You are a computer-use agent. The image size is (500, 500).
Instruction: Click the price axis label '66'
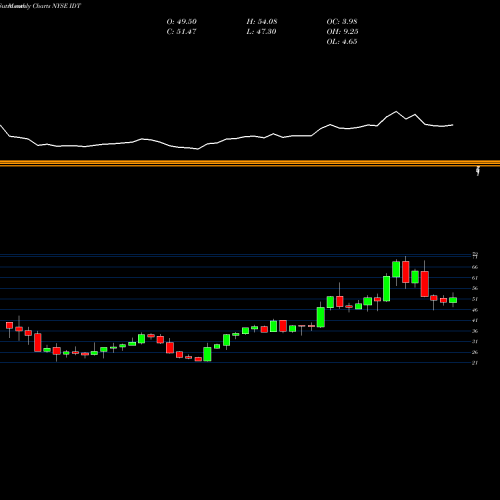point(475,267)
